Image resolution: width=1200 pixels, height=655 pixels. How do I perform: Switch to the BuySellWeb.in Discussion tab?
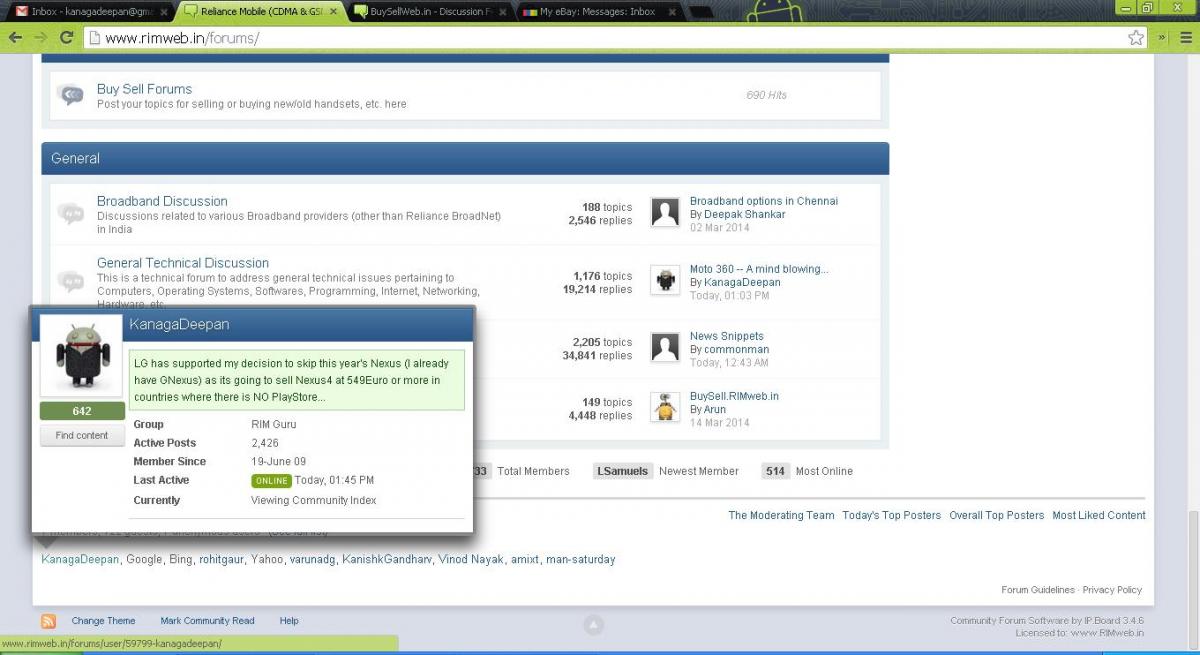point(428,12)
